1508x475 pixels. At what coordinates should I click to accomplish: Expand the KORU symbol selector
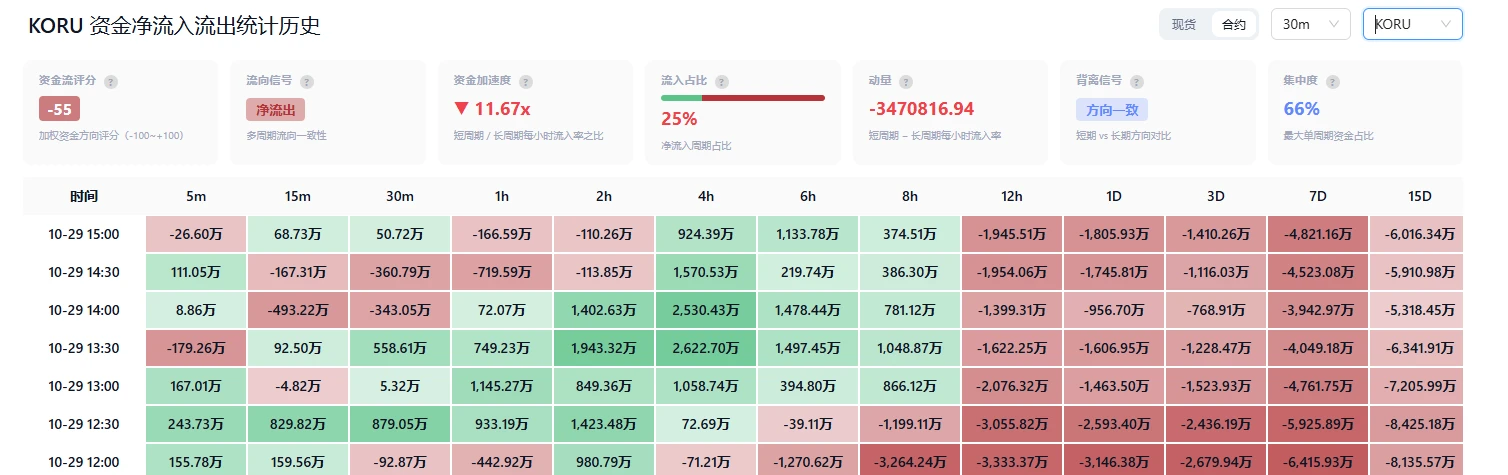point(1413,25)
